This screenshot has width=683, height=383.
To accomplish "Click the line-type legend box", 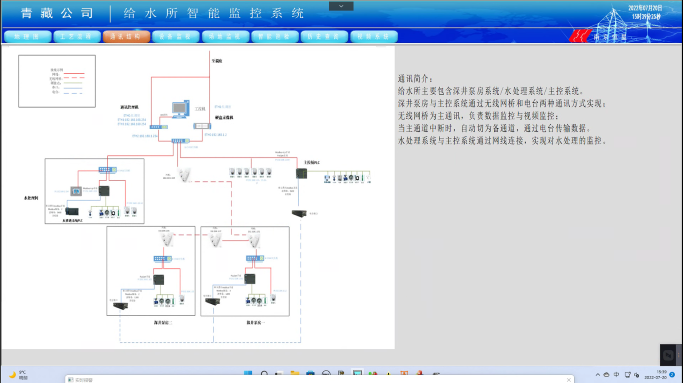I will click(57, 81).
